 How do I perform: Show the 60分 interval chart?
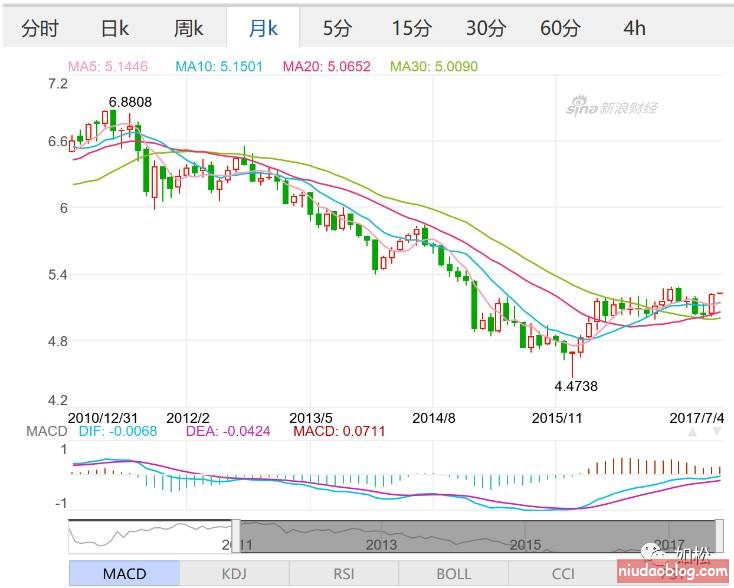pos(560,29)
